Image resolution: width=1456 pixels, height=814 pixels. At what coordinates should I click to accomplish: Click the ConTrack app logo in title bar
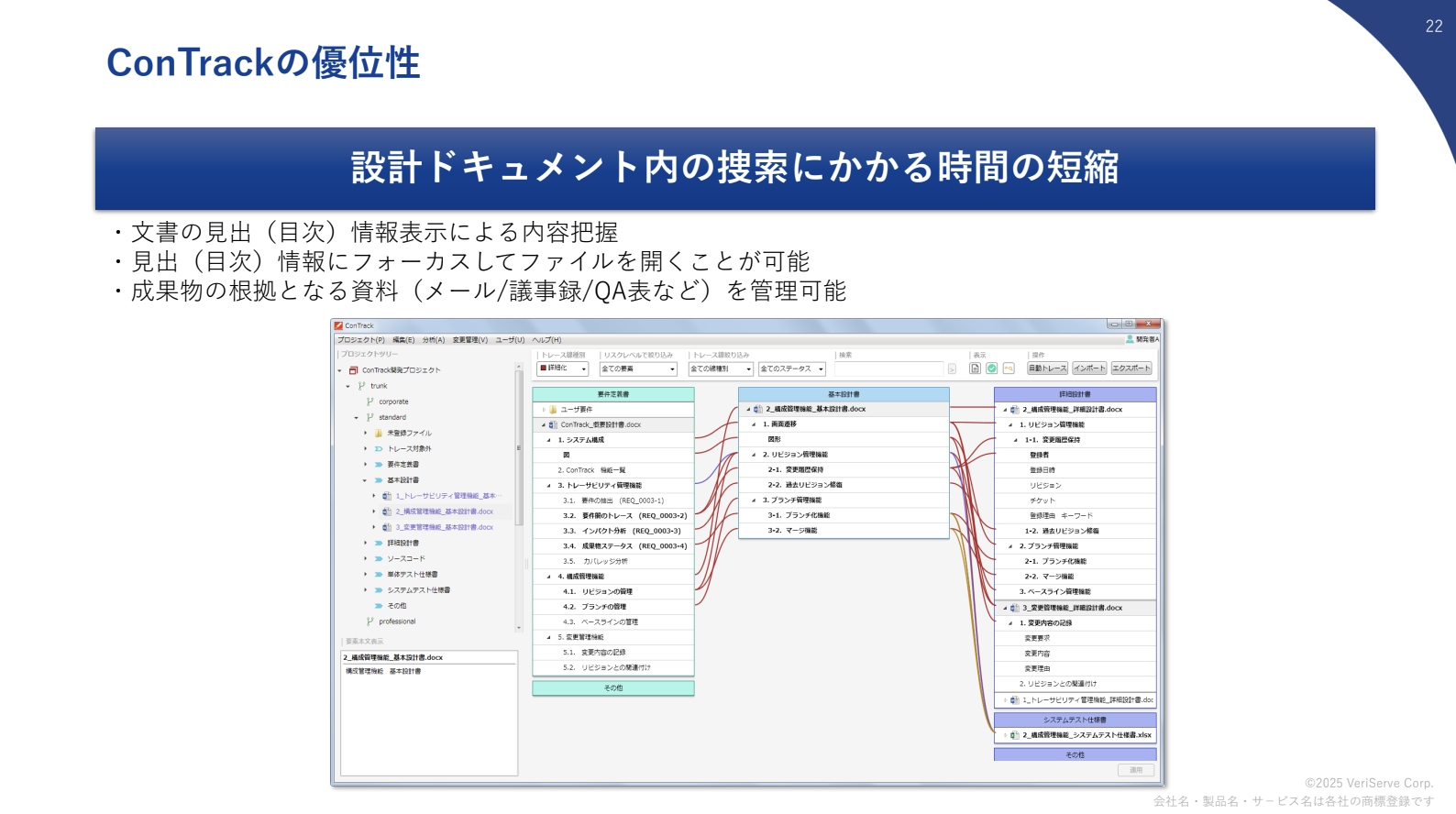tap(338, 325)
